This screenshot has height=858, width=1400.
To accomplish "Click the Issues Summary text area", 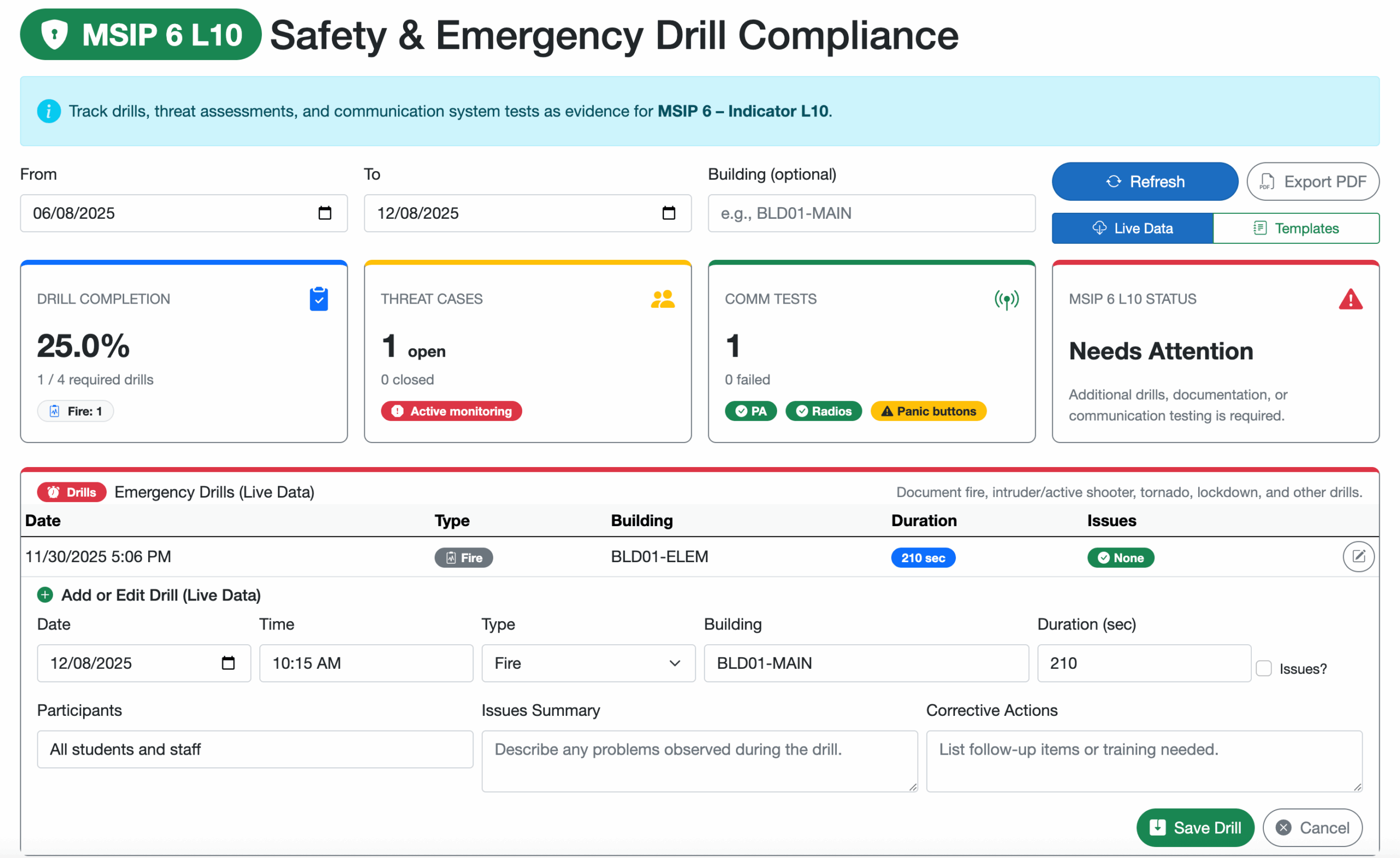I will [x=699, y=761].
